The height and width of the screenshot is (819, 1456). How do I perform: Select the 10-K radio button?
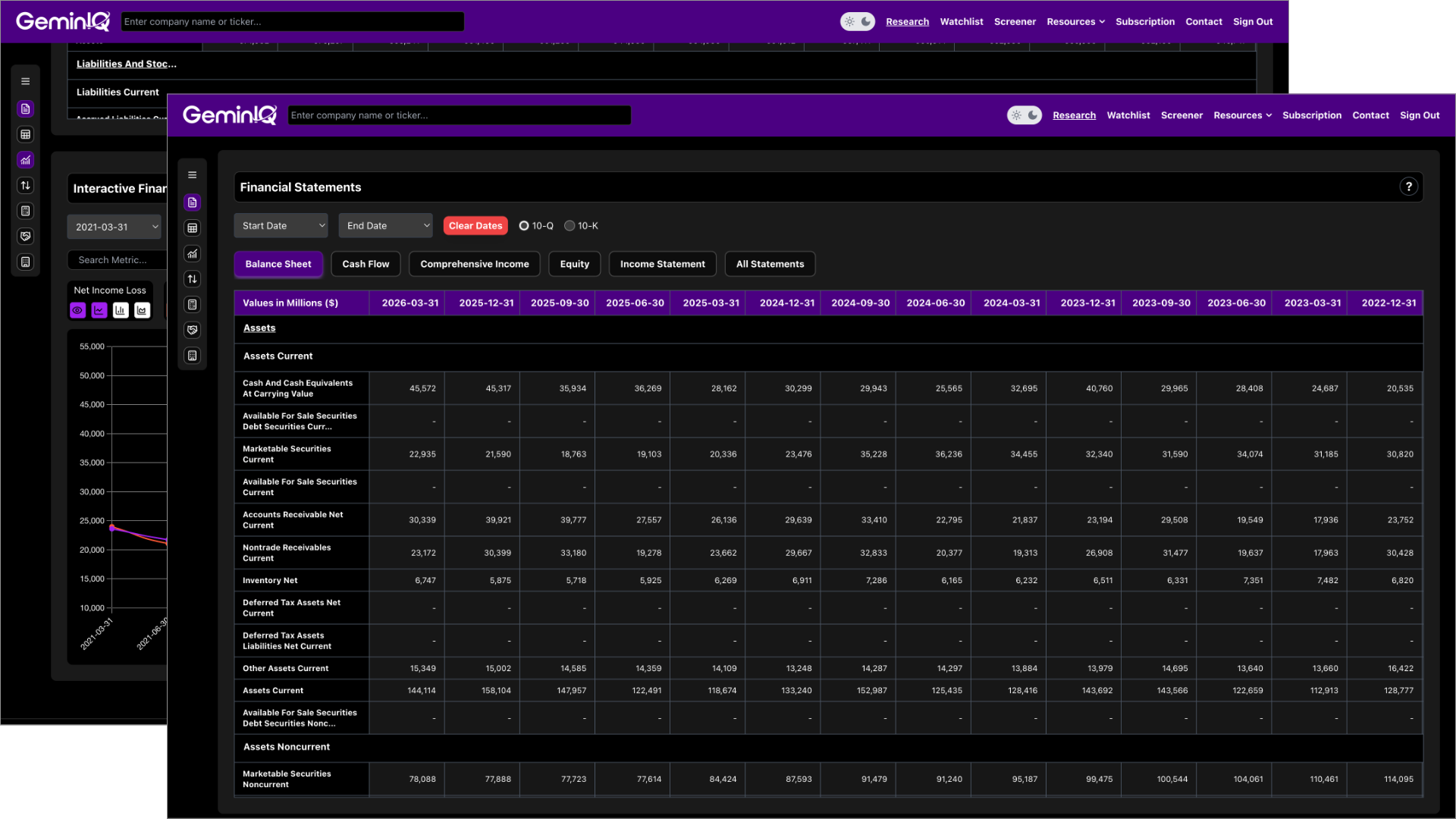click(x=570, y=226)
